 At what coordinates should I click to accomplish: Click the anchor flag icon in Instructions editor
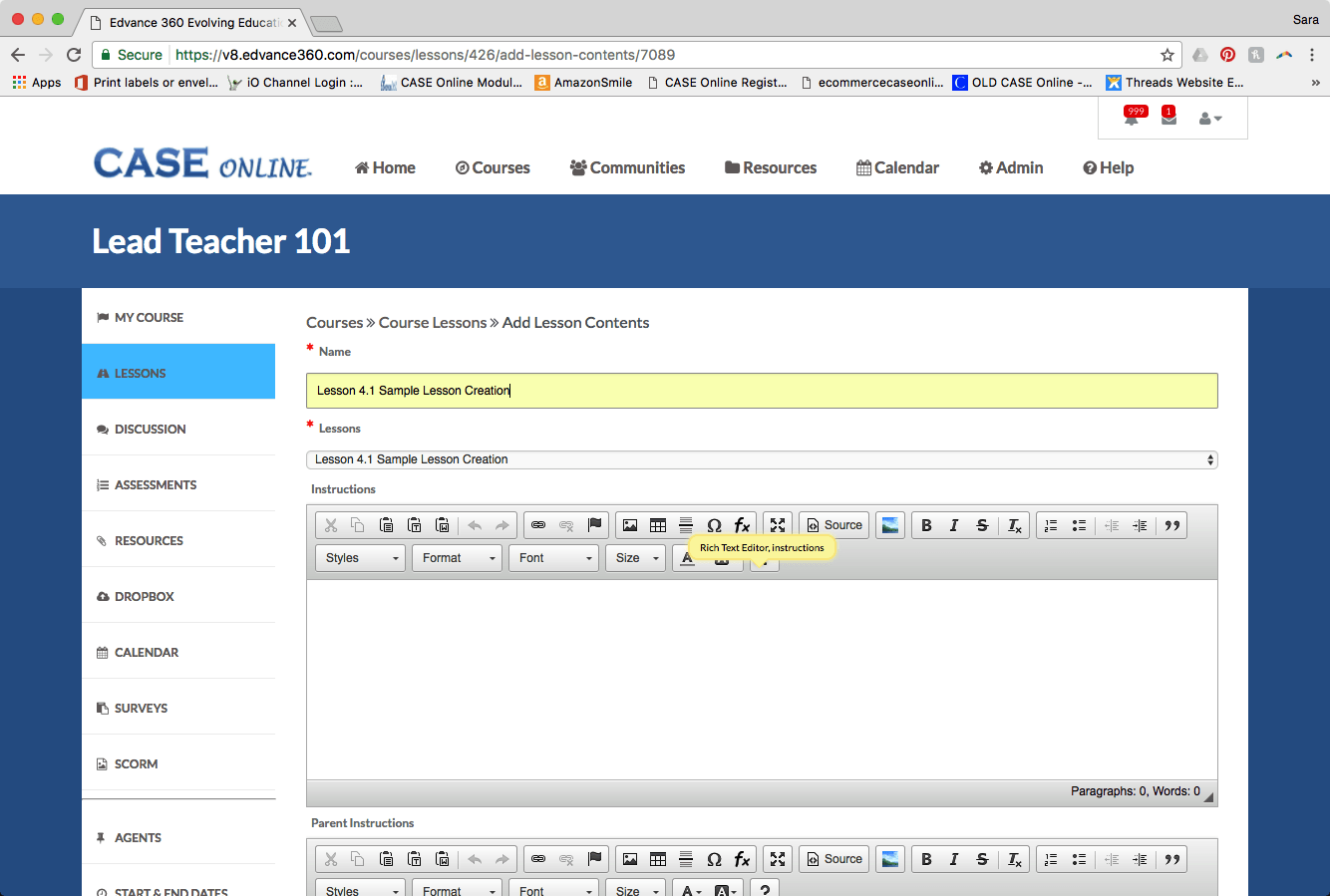(594, 525)
